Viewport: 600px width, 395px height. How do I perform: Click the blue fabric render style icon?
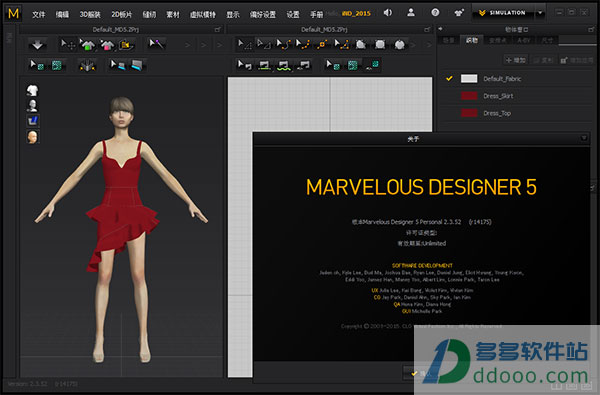point(33,121)
